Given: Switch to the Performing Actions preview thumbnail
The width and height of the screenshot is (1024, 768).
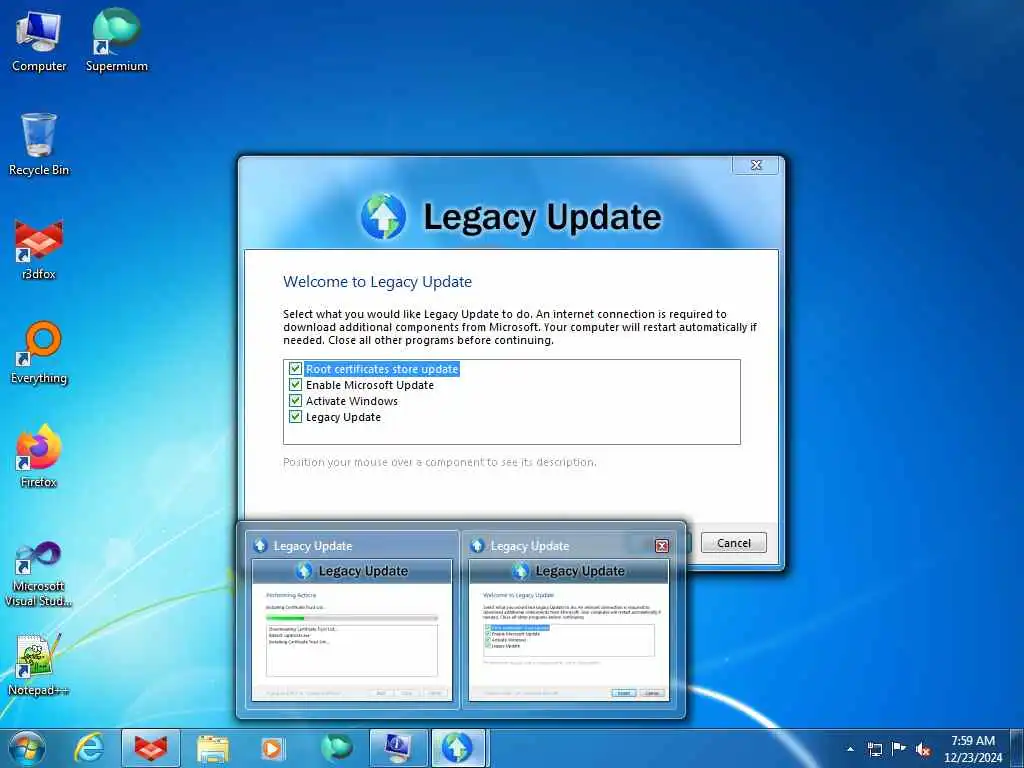Looking at the screenshot, I should pos(351,630).
